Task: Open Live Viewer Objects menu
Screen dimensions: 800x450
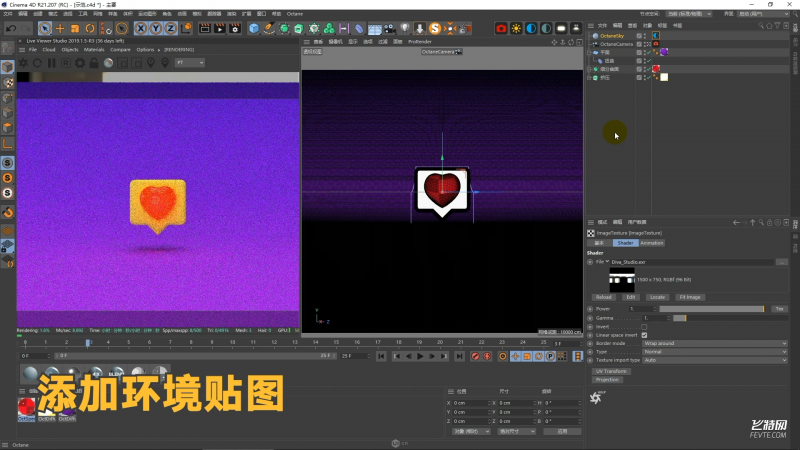Action: click(70, 49)
